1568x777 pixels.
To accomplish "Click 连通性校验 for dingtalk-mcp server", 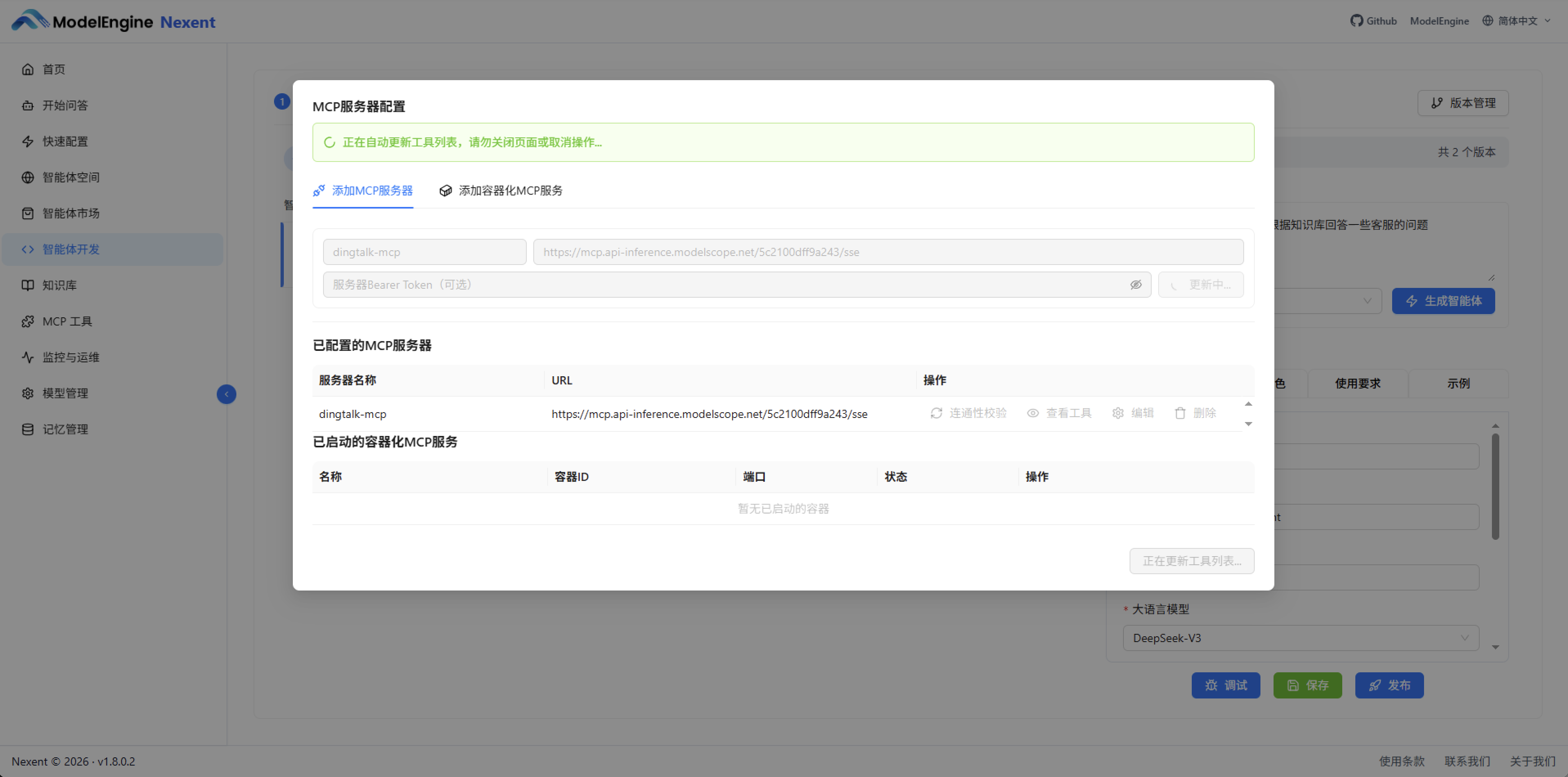I will click(968, 413).
